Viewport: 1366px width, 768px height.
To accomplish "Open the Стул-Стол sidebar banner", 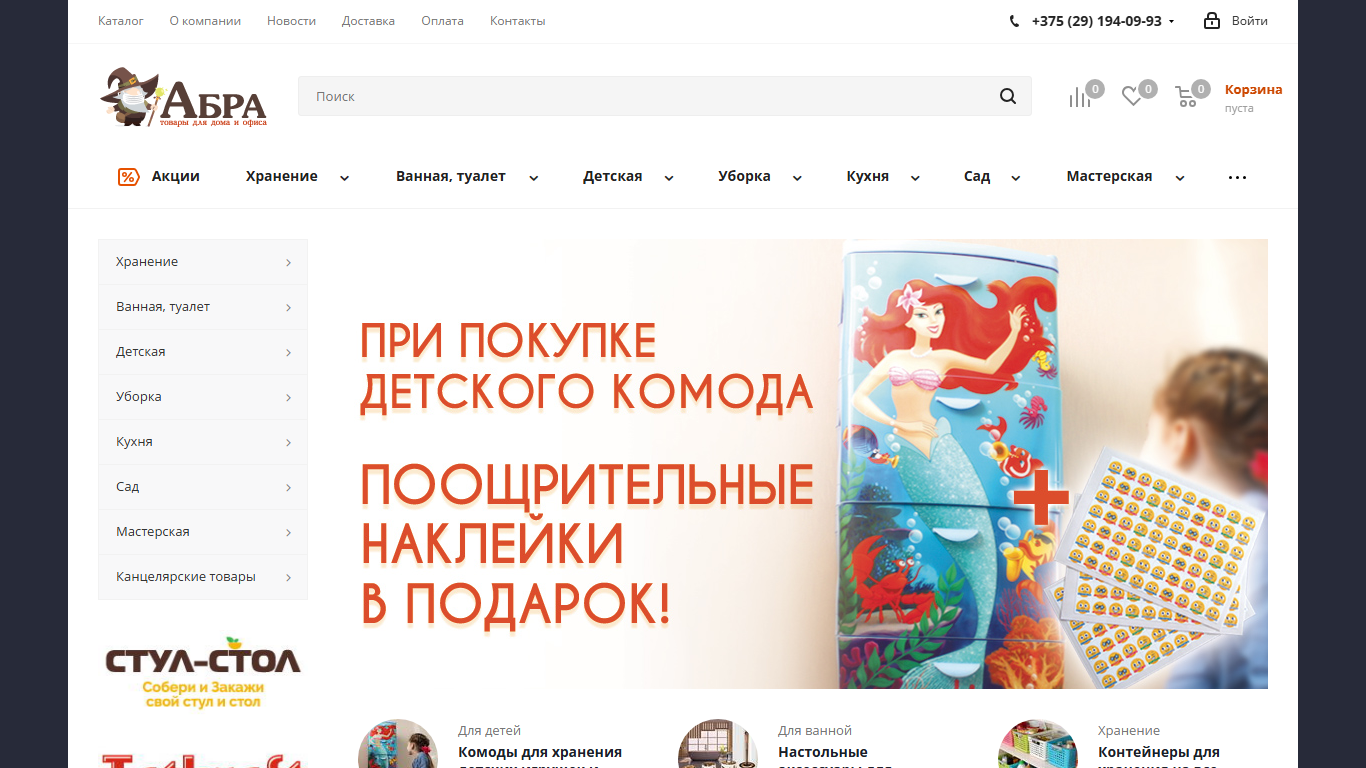I will click(x=203, y=671).
